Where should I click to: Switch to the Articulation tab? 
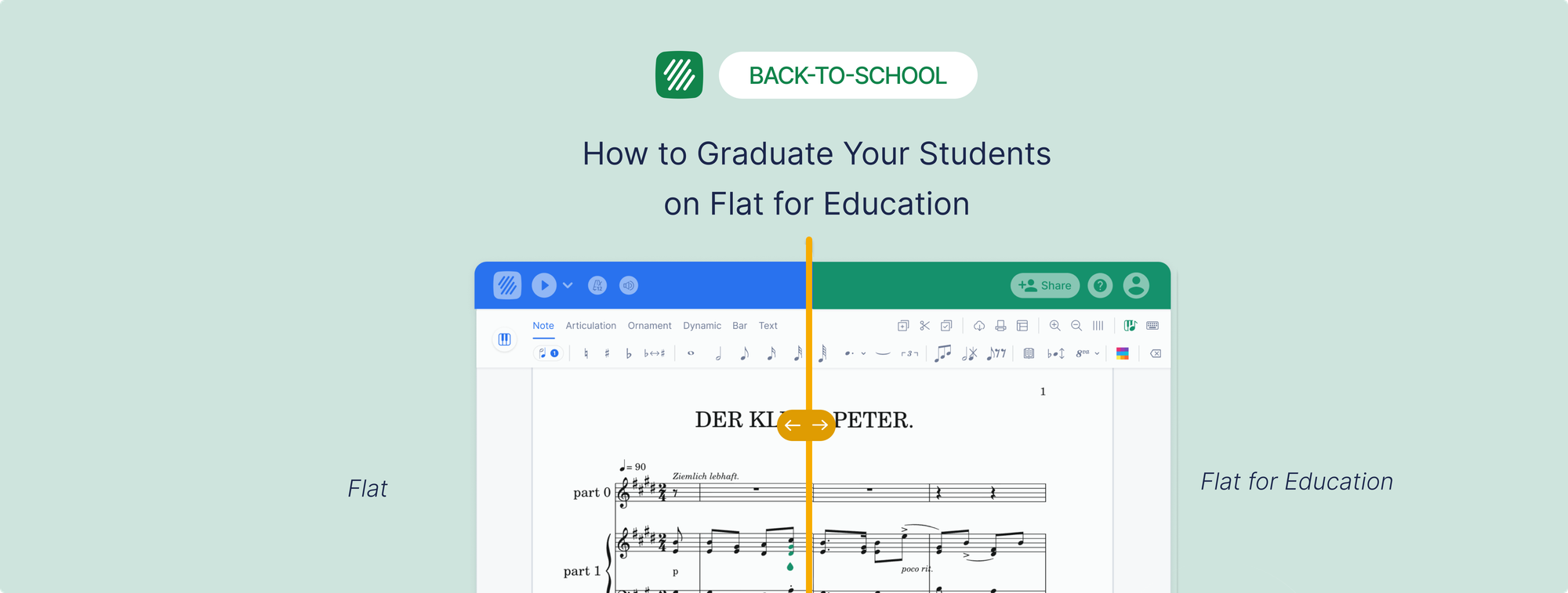(x=591, y=326)
